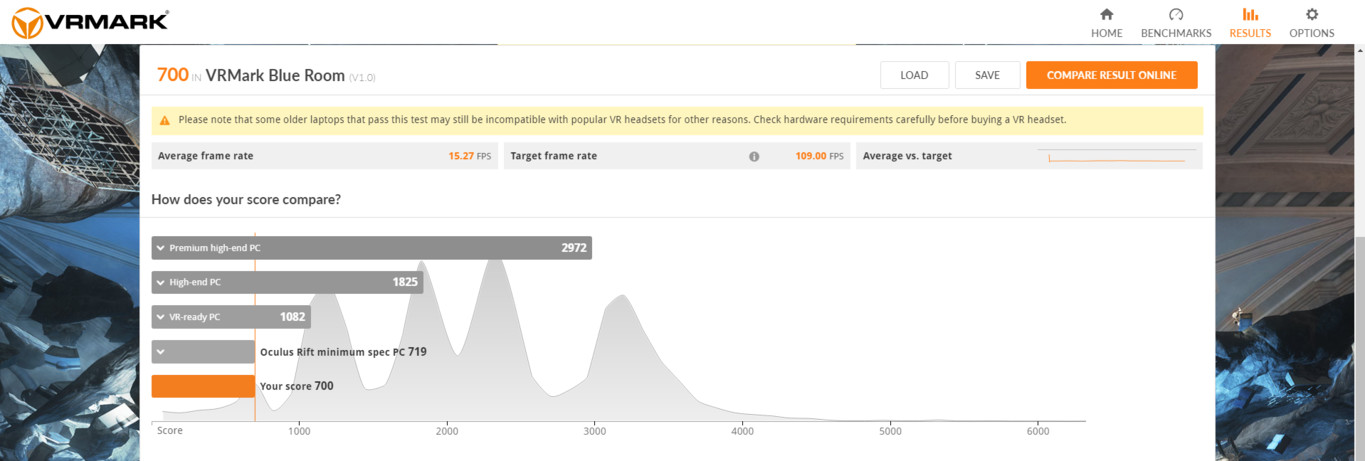Click the Results bar chart icon
This screenshot has height=461, width=1365.
click(1250, 14)
